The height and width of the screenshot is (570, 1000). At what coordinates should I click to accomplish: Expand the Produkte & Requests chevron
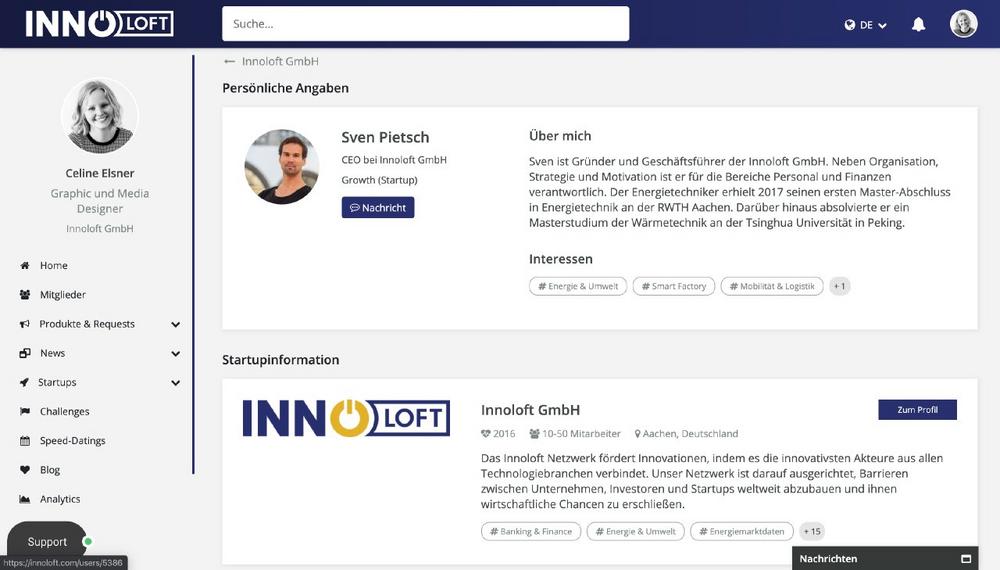tap(175, 325)
